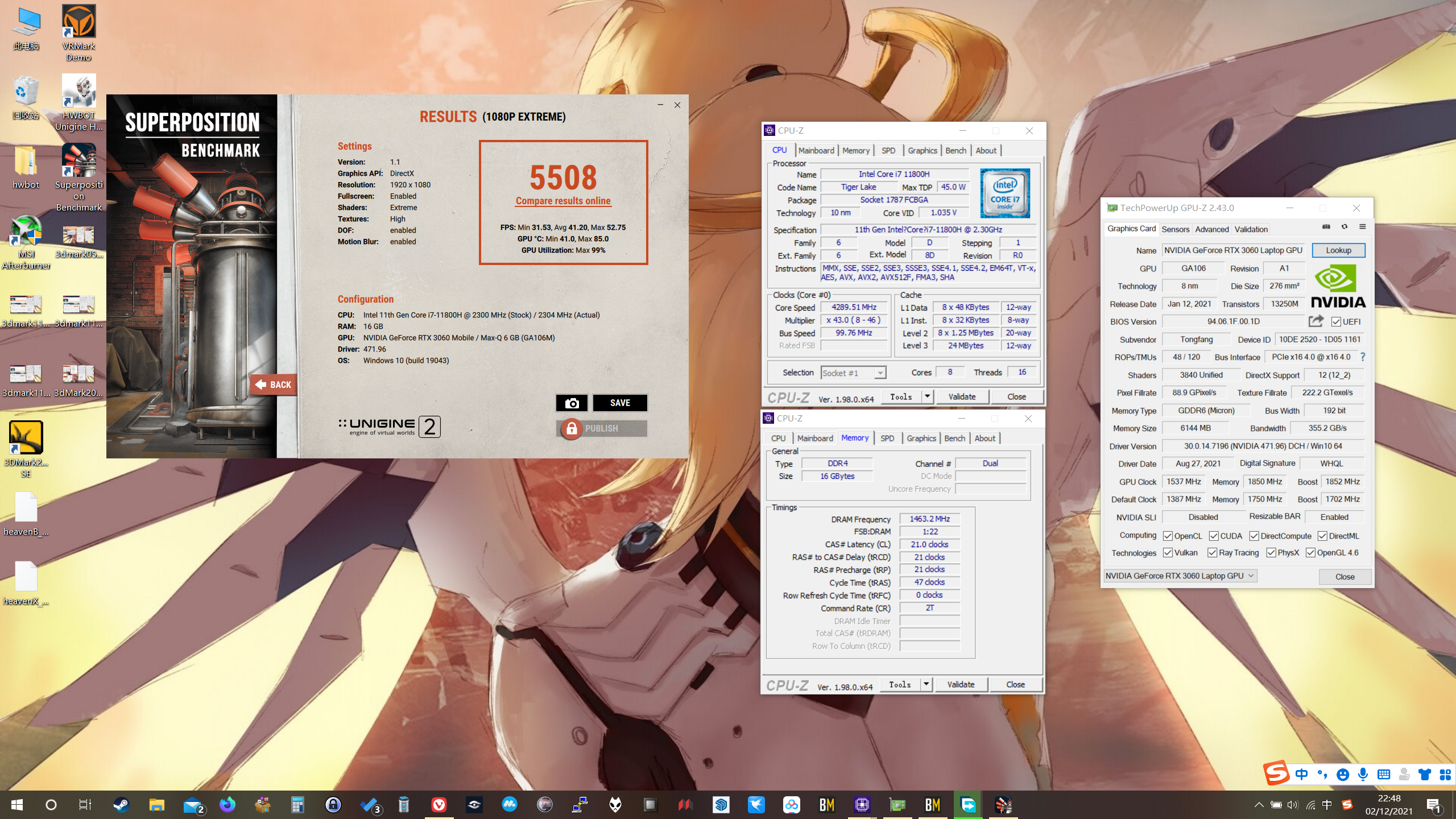Viewport: 1456px width, 819px height.
Task: Open the Compare results online link
Action: (563, 201)
